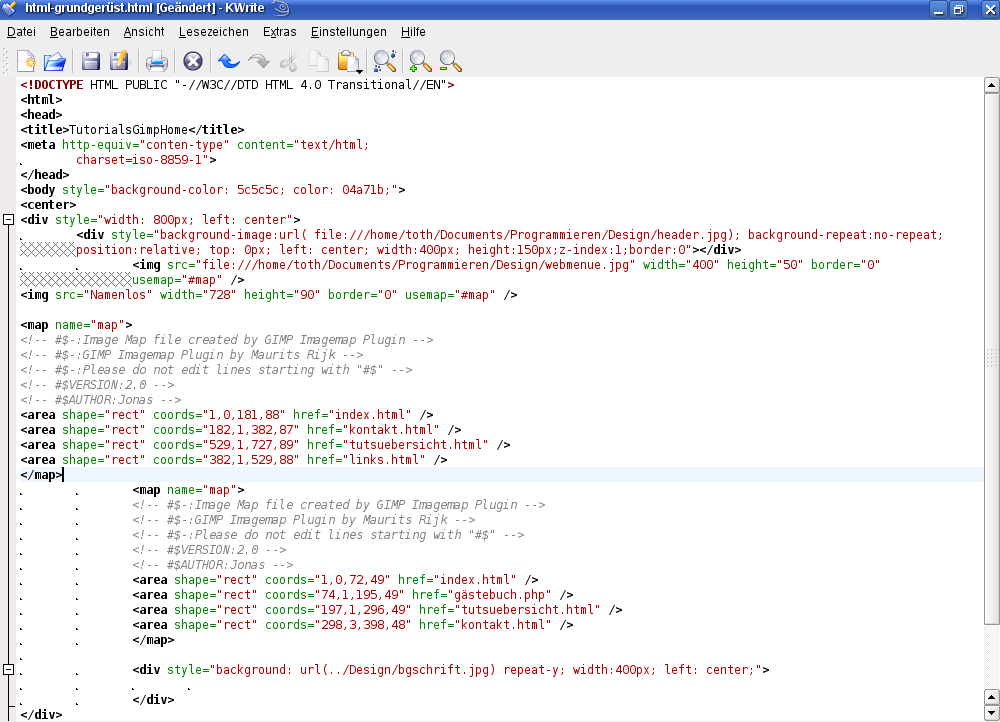Open the Einstellungen menu
1000x722 pixels.
point(349,32)
